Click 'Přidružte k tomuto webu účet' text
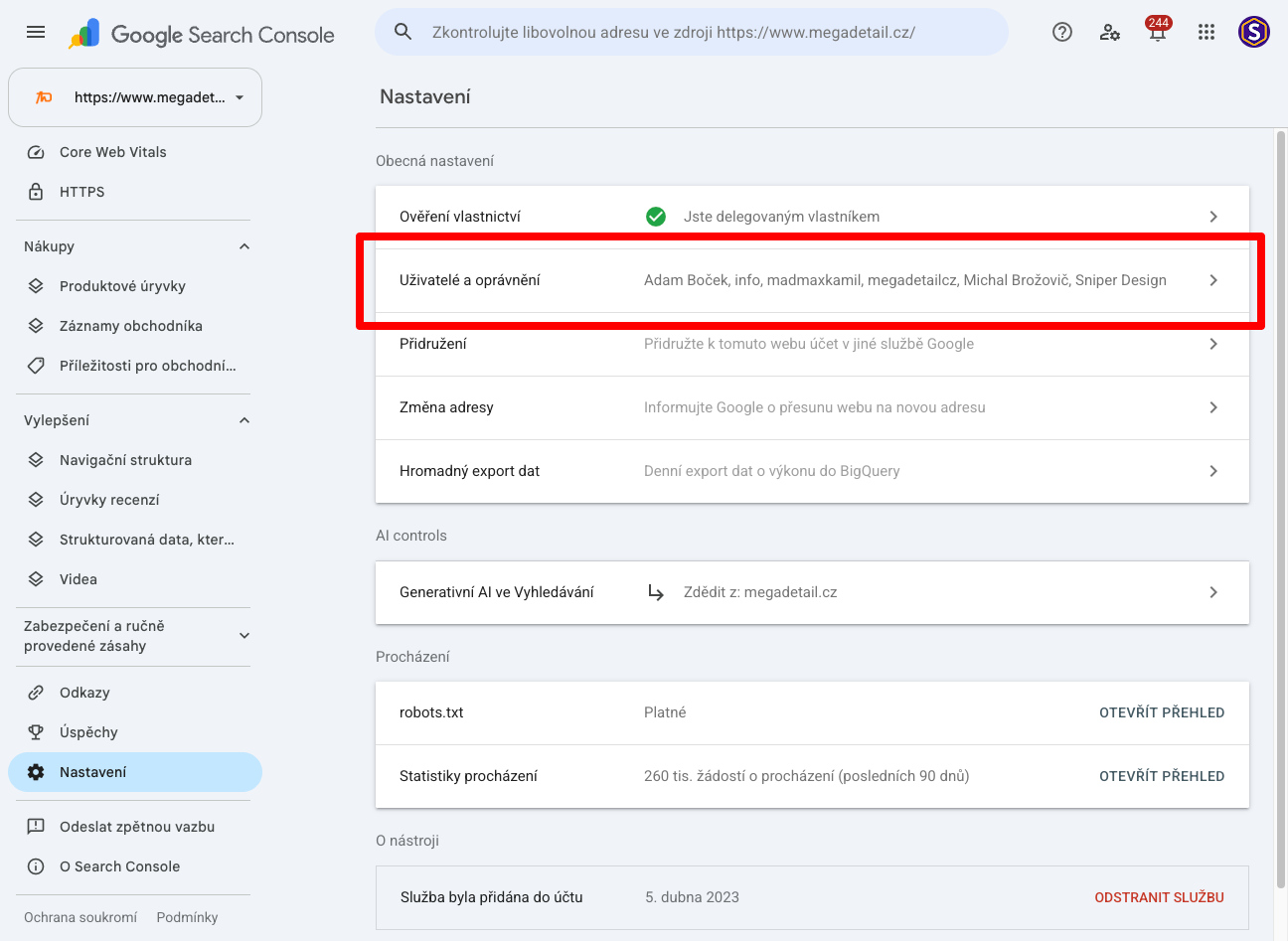 (x=809, y=344)
